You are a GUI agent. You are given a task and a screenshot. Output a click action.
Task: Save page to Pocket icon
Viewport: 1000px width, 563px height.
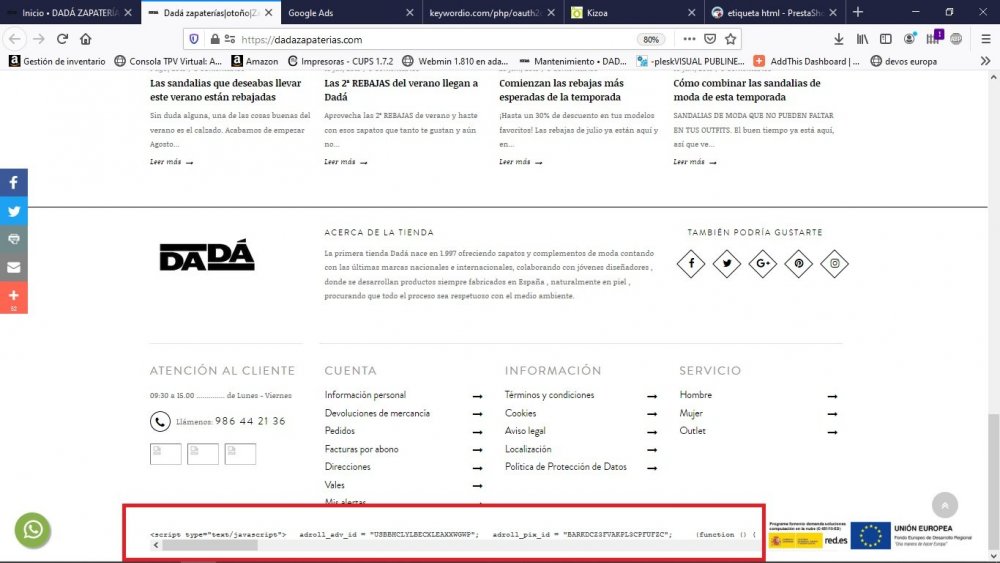click(x=710, y=39)
